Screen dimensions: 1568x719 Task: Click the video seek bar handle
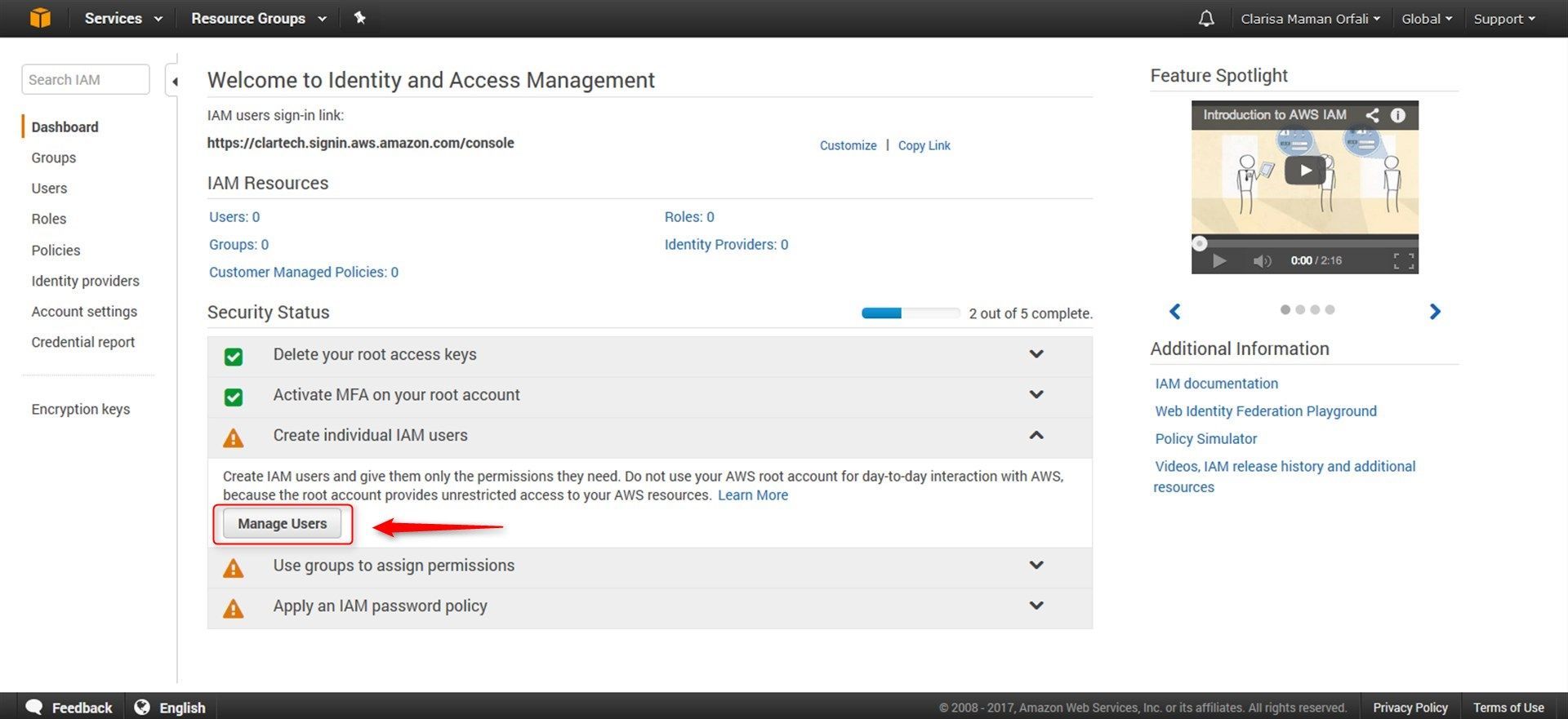click(x=1199, y=243)
